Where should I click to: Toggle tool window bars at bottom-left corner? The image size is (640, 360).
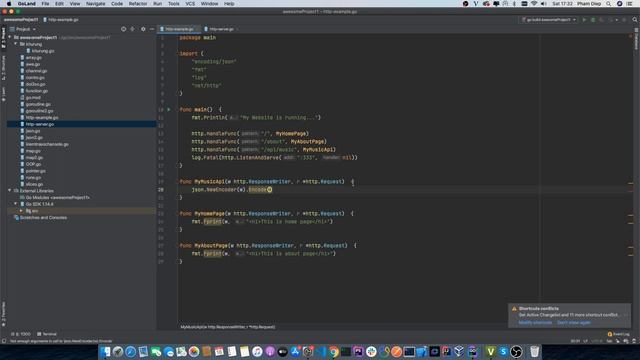pos(4,341)
